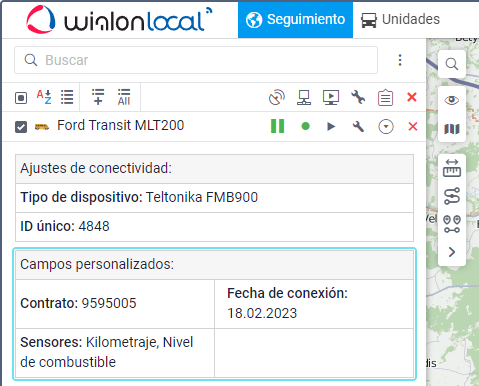Image resolution: width=479 pixels, height=386 pixels.
Task: Click the Buscar search input field
Action: (x=196, y=60)
